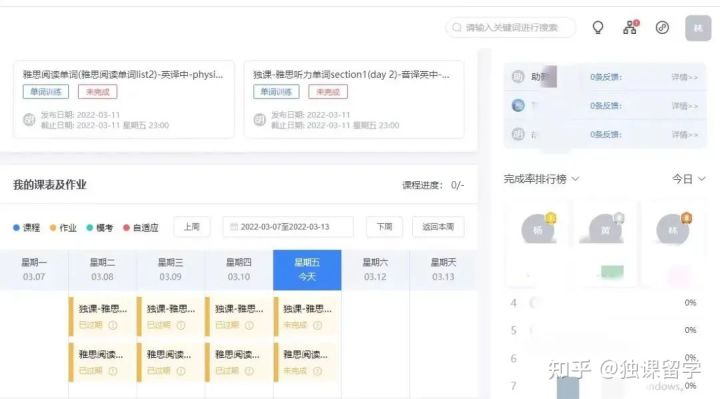This screenshot has height=399, width=720.
Task: Click 未完成 tag on 雅思听力单词 card
Action: coord(328,92)
